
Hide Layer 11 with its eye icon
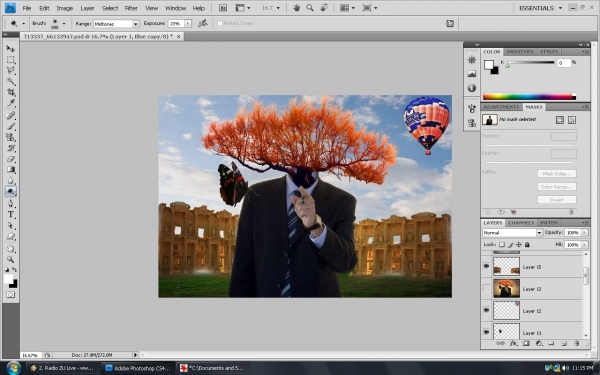pos(486,332)
